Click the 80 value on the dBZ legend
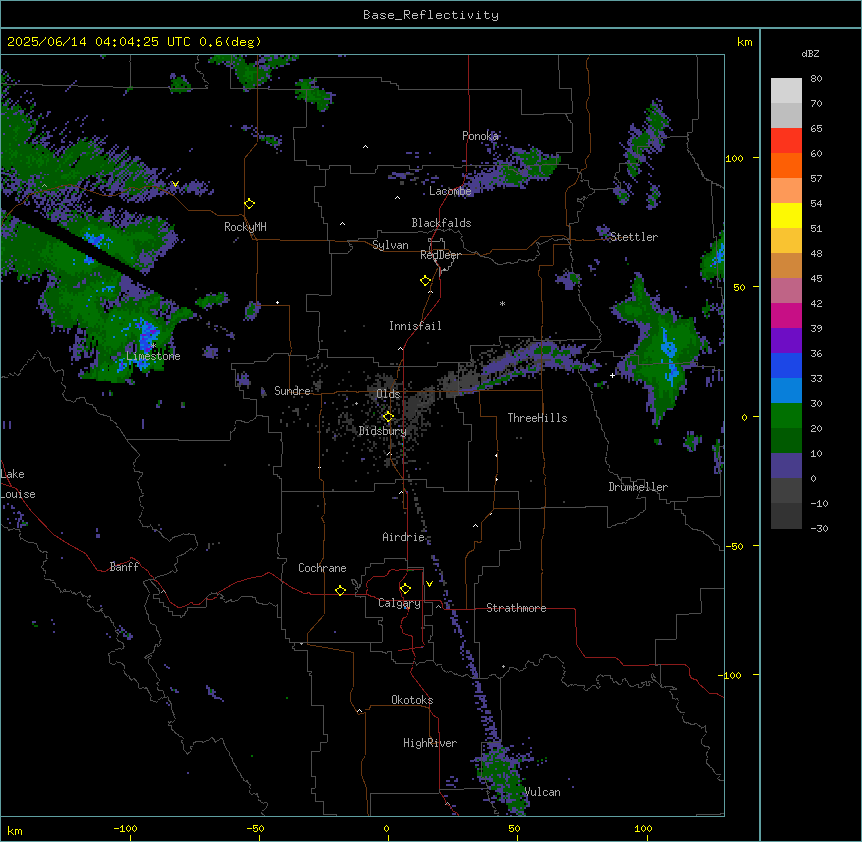 tap(816, 79)
